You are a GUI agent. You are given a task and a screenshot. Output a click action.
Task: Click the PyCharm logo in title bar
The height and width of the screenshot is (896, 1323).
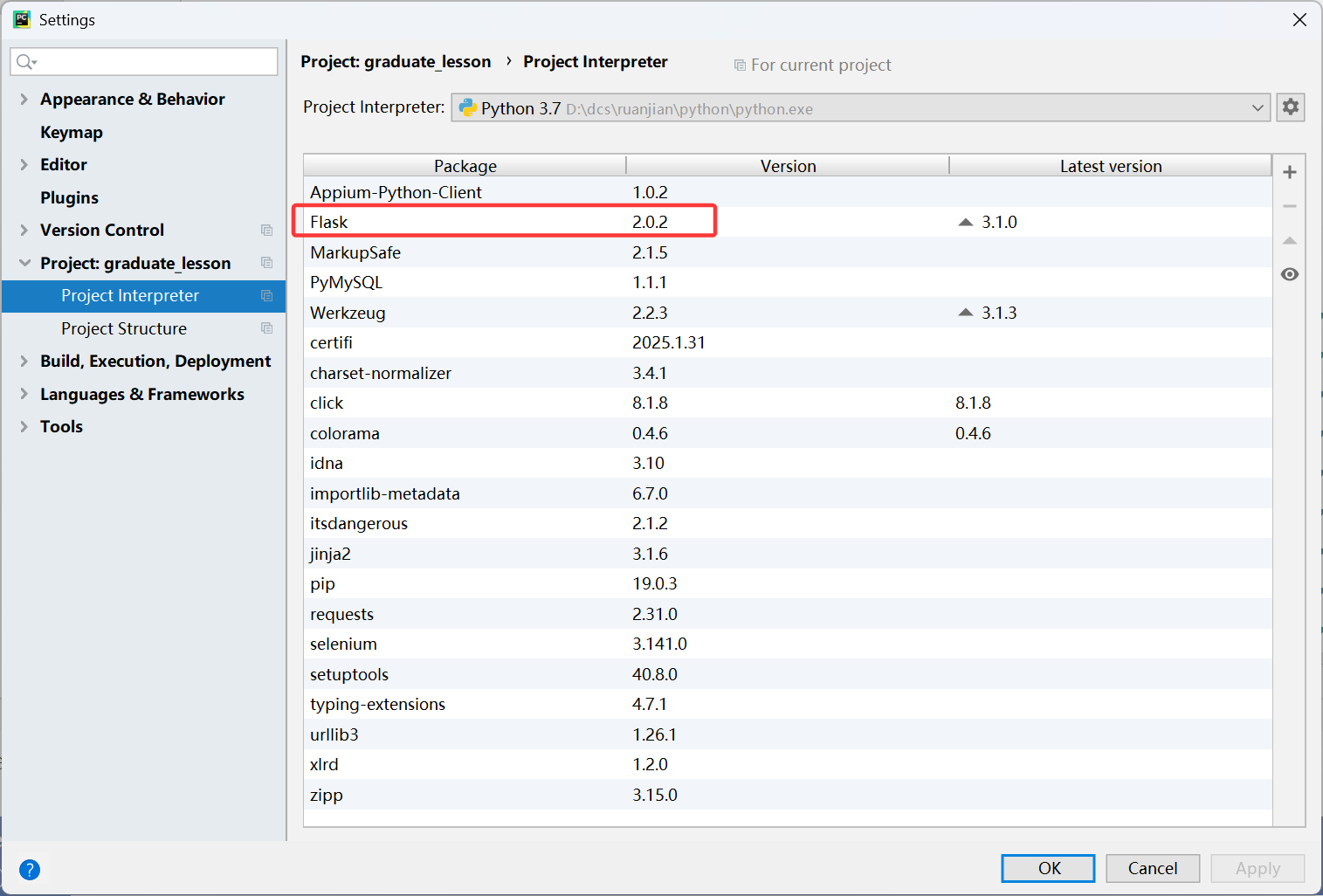pos(22,19)
